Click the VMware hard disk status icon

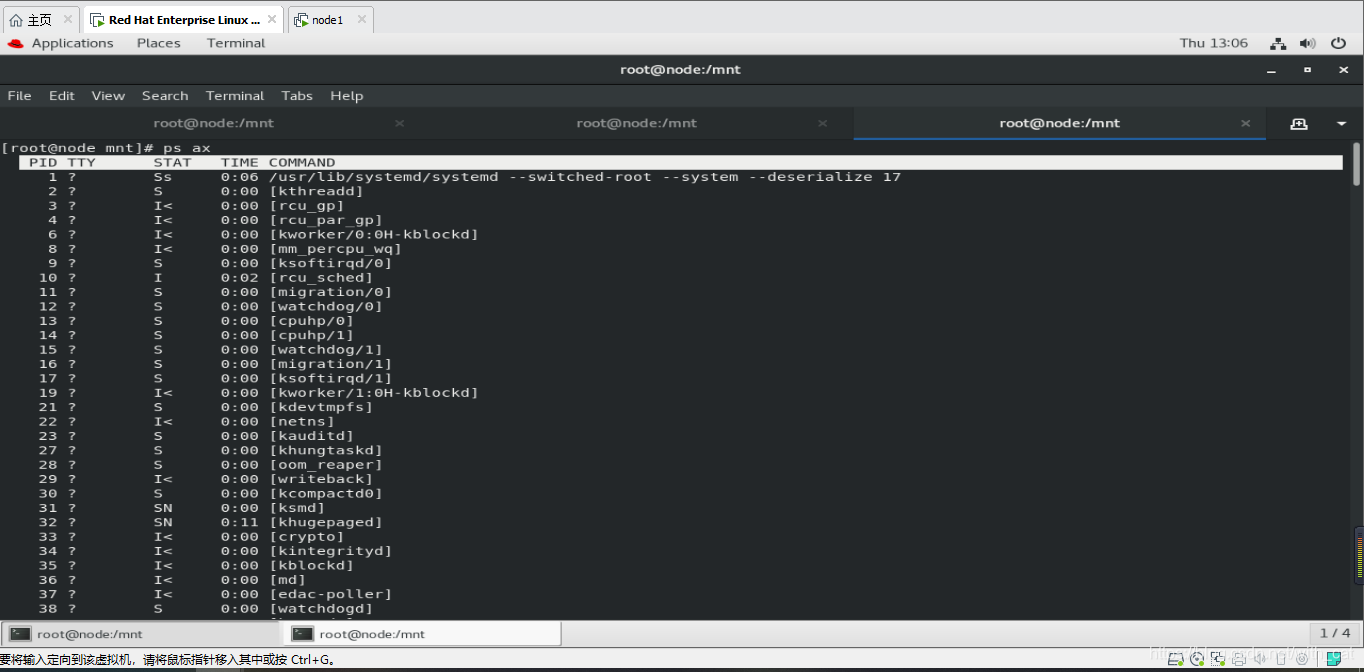coord(1174,659)
